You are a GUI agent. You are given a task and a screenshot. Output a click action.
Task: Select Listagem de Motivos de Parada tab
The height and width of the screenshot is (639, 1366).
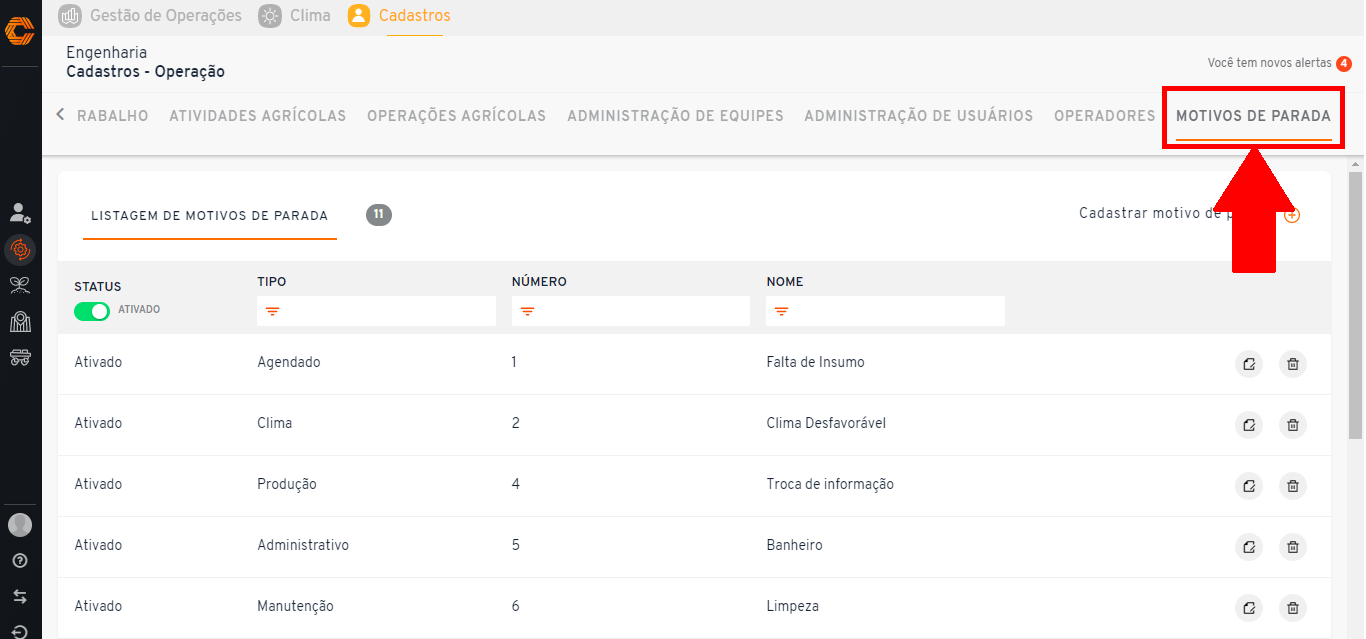click(210, 216)
